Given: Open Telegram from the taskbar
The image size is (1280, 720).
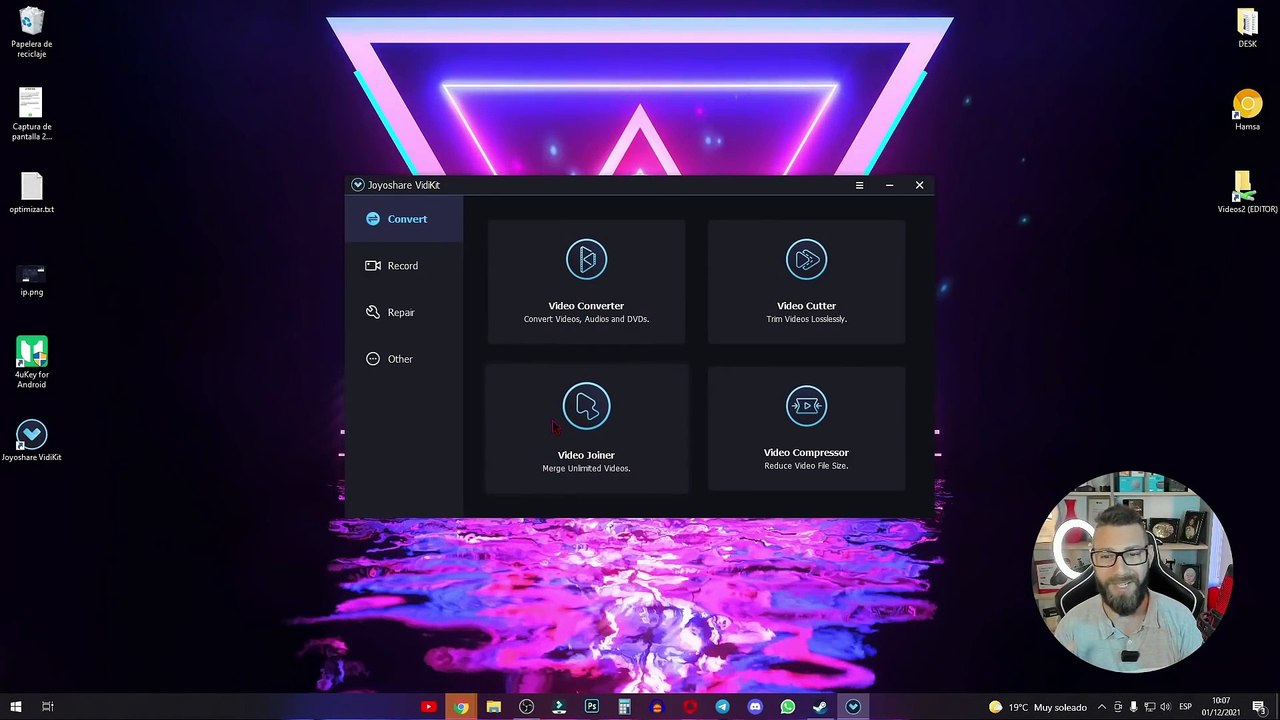Looking at the screenshot, I should point(722,707).
